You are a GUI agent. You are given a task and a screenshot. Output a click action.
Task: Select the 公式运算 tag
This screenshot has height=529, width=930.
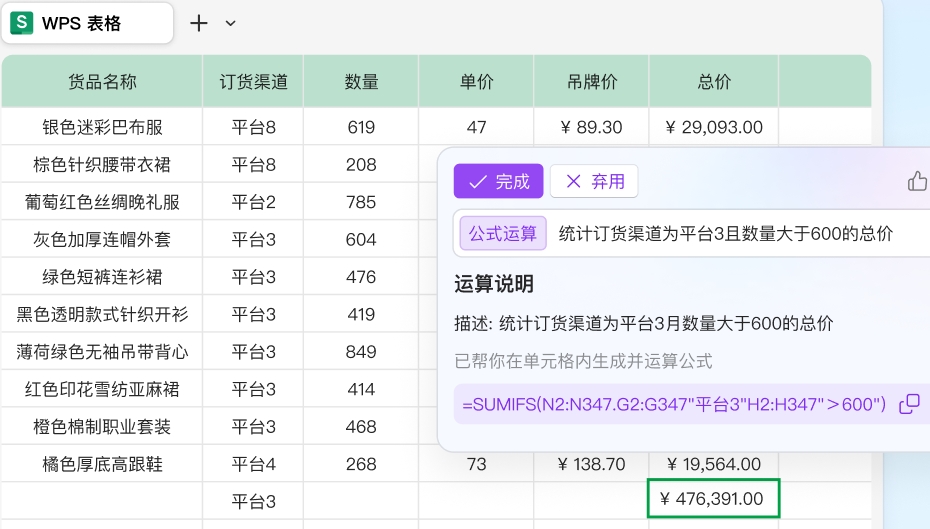click(x=503, y=233)
